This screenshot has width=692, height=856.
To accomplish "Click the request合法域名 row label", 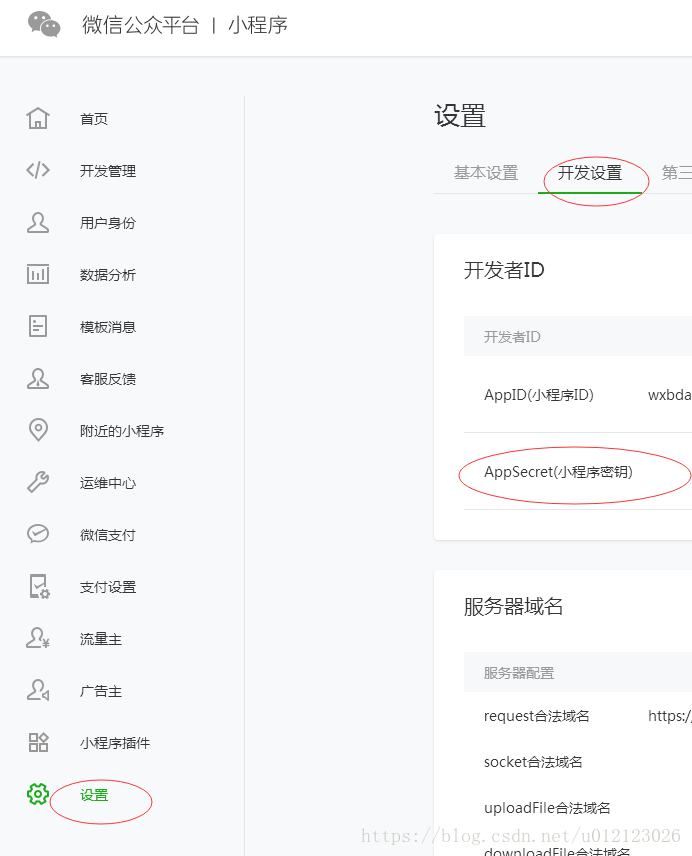I will [536, 716].
